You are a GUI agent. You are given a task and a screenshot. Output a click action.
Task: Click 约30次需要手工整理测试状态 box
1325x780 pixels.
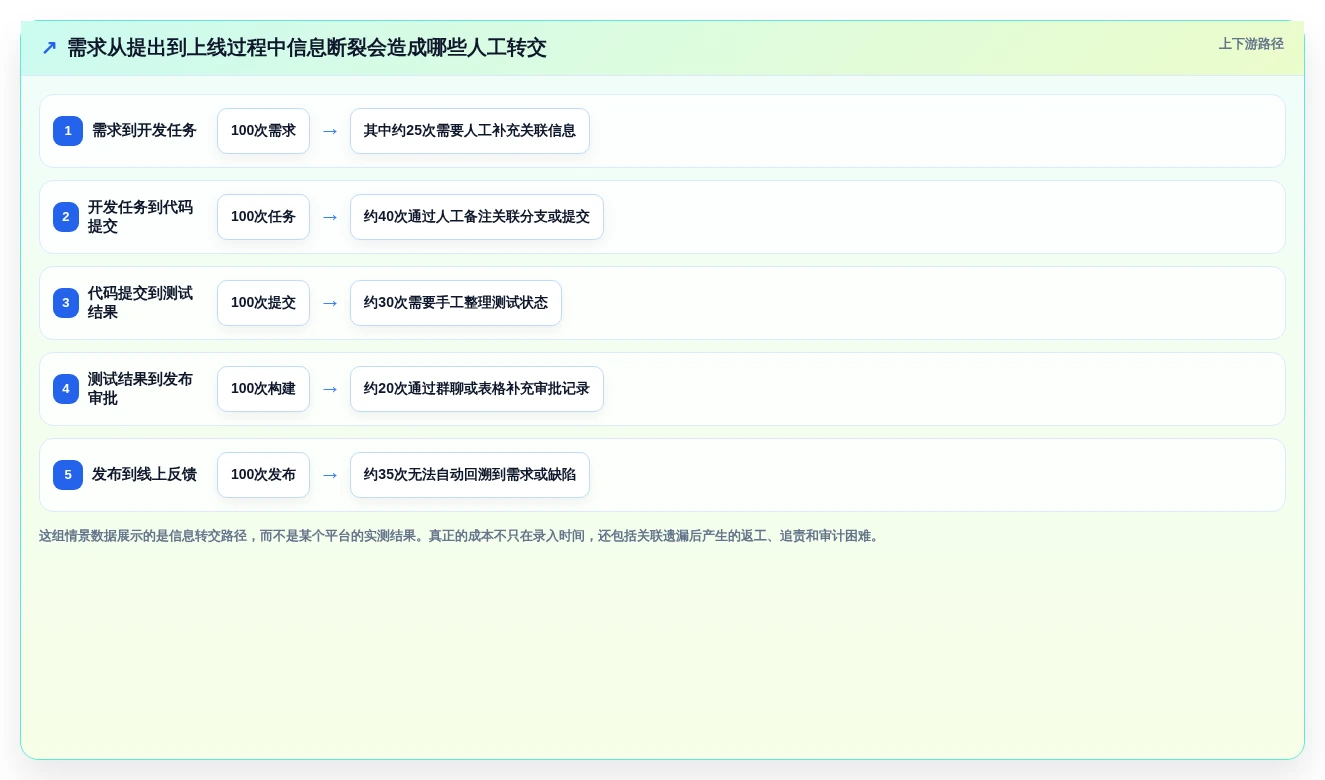click(x=456, y=303)
